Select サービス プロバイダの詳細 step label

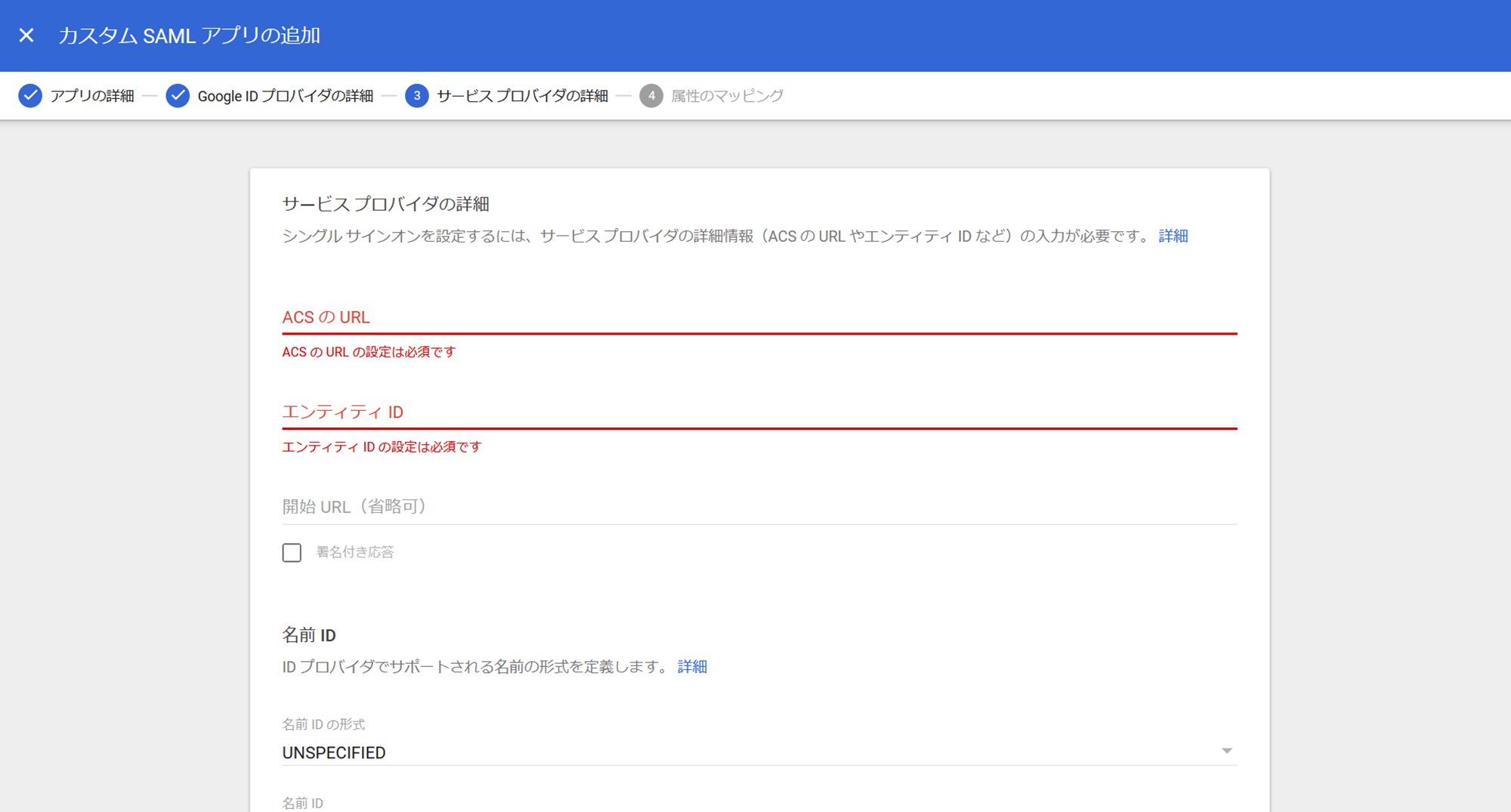[522, 96]
